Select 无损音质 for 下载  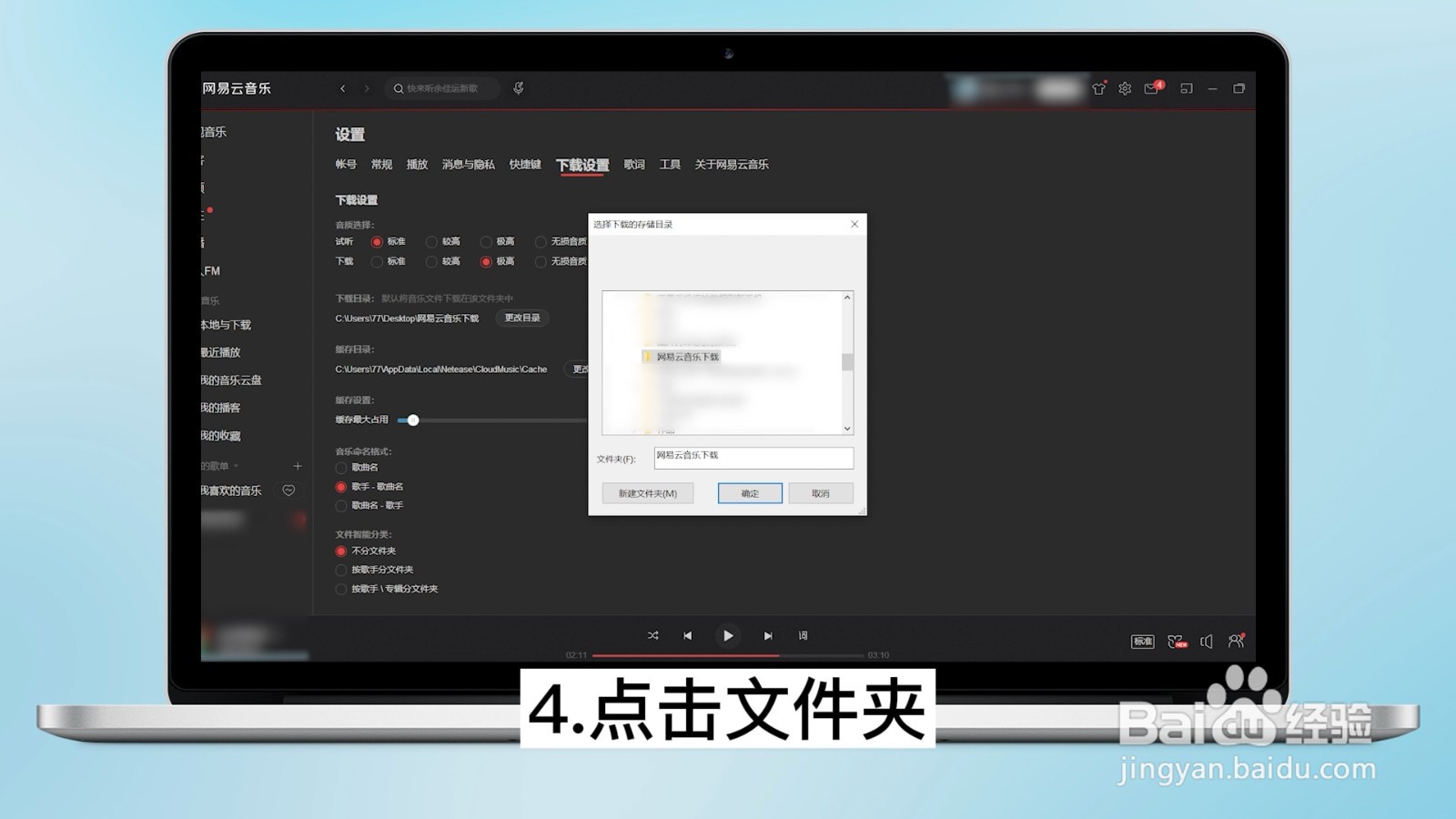click(x=541, y=262)
